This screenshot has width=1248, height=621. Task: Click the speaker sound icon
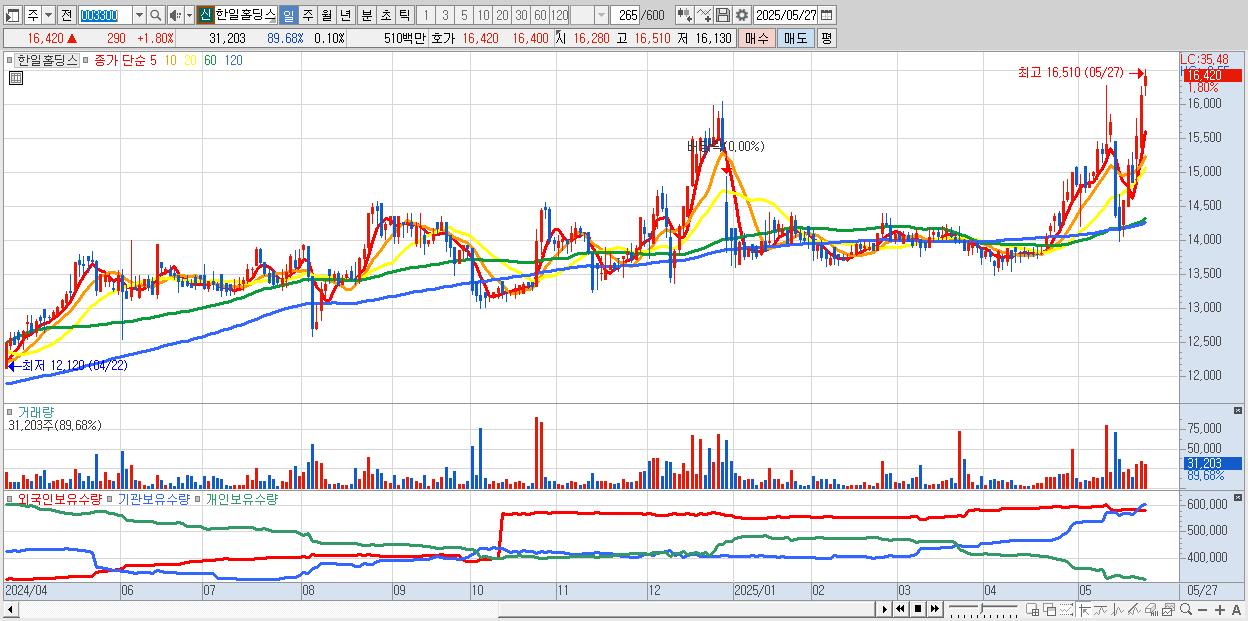pyautogui.click(x=175, y=15)
